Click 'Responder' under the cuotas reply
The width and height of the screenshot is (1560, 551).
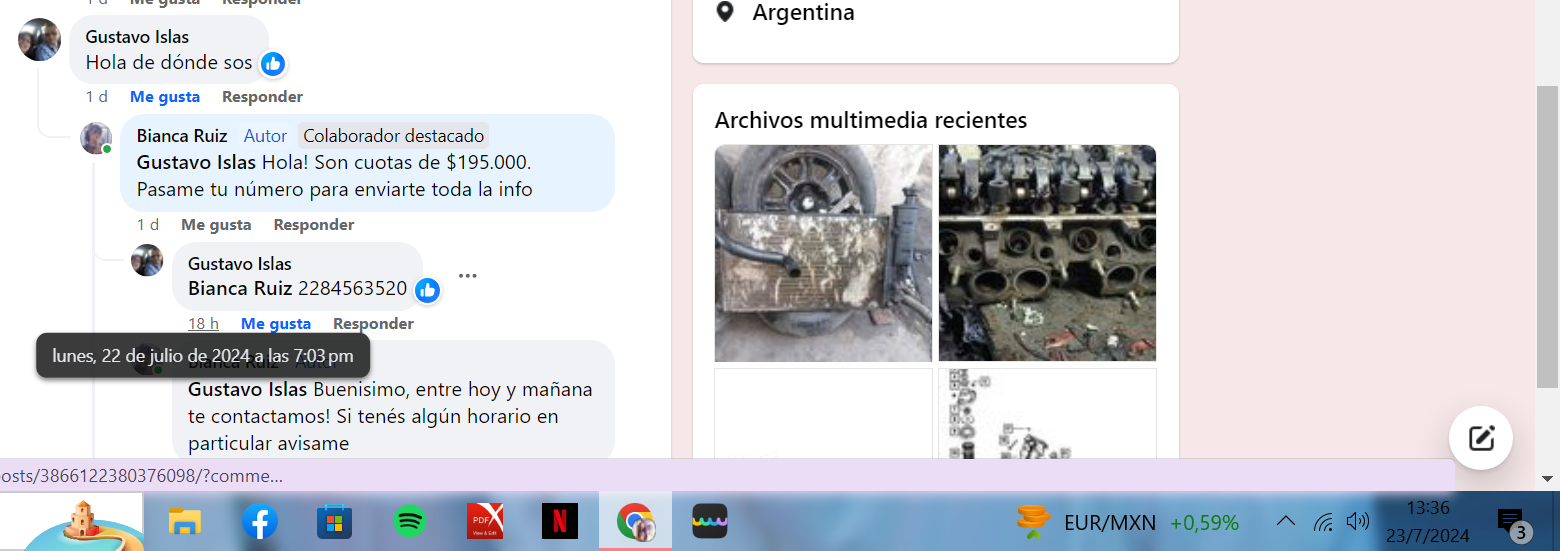314,225
